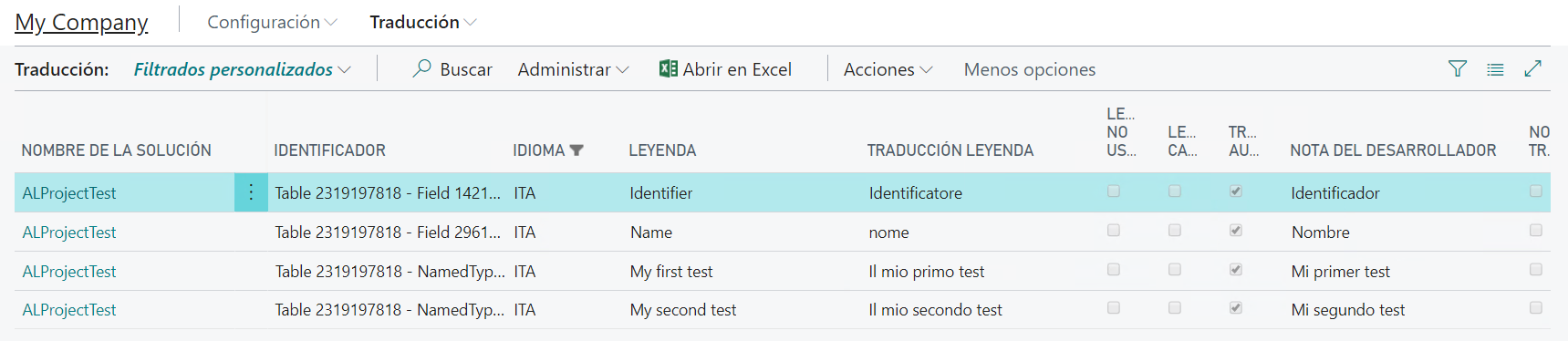
Task: Sort by the TRADUCCIÓN LEYENDA column header
Action: pyautogui.click(x=950, y=150)
